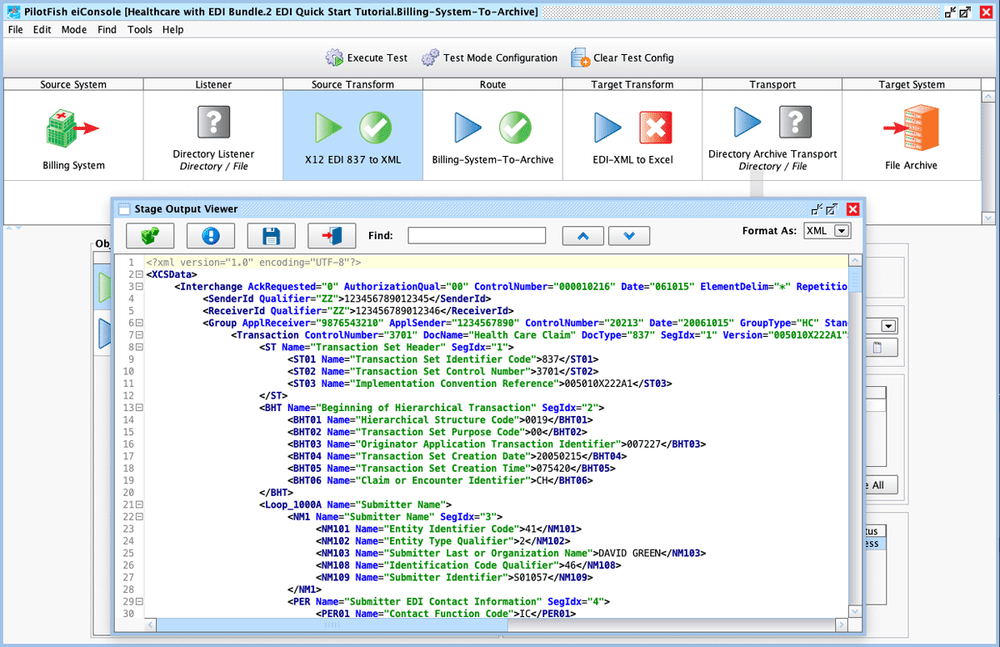Image resolution: width=1000 pixels, height=647 pixels.
Task: Collapse the NM1 node on line 22
Action: (139, 517)
